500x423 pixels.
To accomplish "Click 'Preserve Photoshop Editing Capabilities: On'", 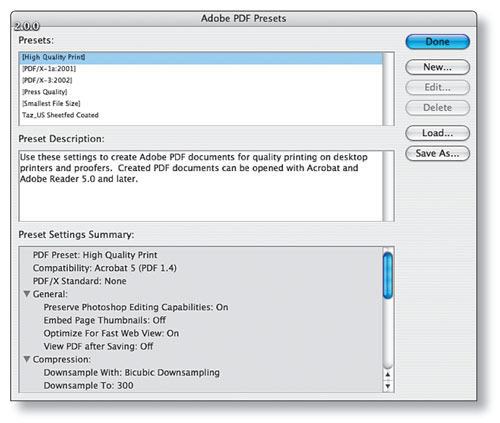I will coord(136,307).
